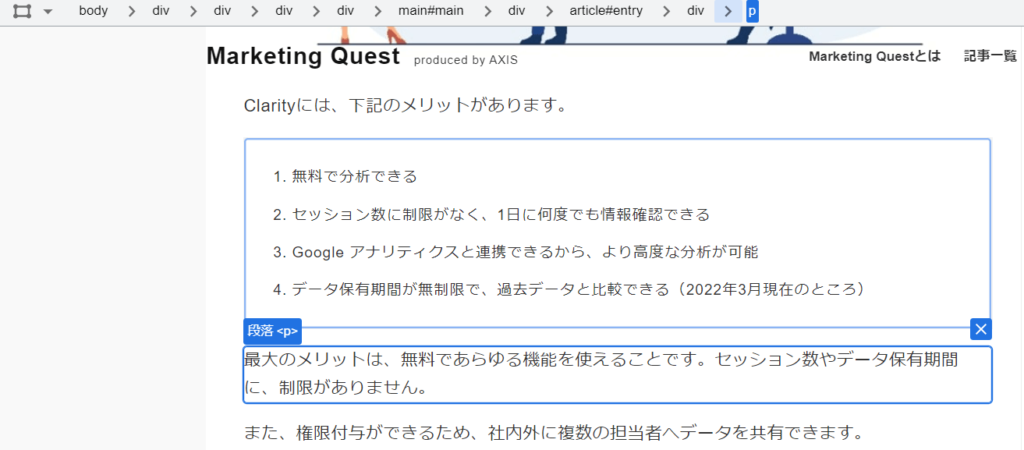Click the '段落 <p>' blue tag label

(x=272, y=331)
